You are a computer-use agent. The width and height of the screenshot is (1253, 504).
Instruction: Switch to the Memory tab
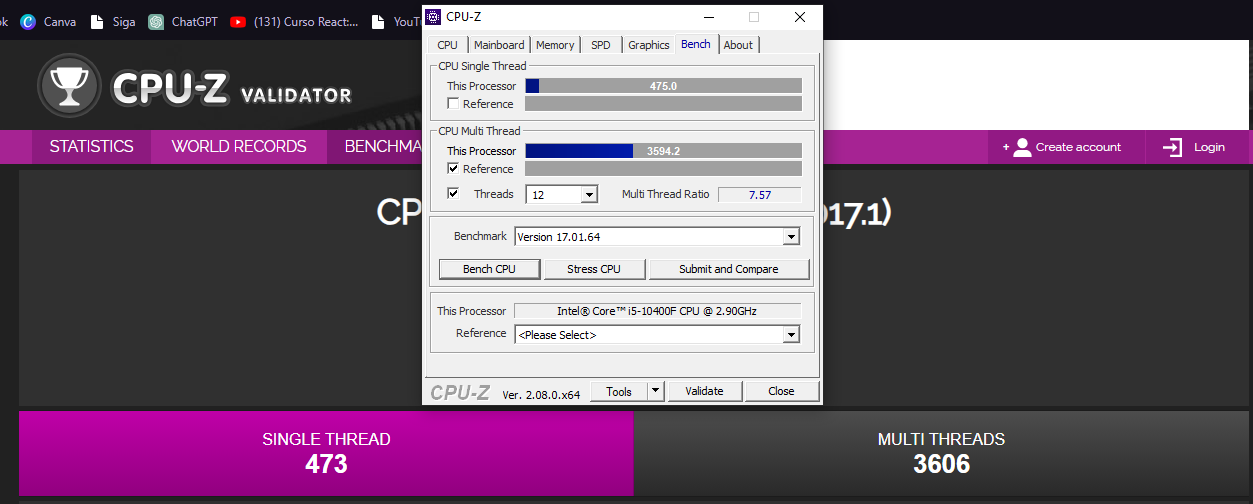(x=555, y=45)
